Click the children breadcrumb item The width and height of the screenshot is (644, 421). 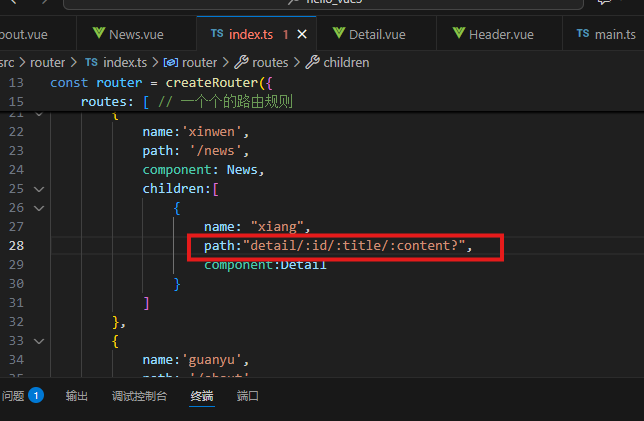(346, 62)
